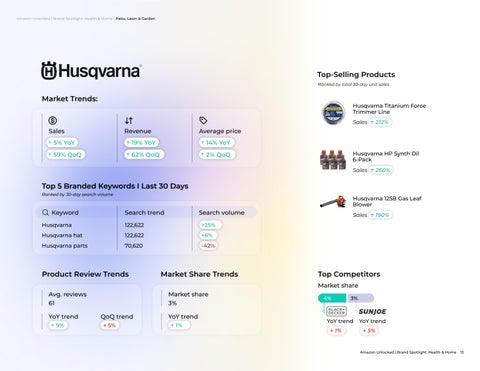
Task: Click the Revenue +19% YoY badge
Action: click(141, 143)
